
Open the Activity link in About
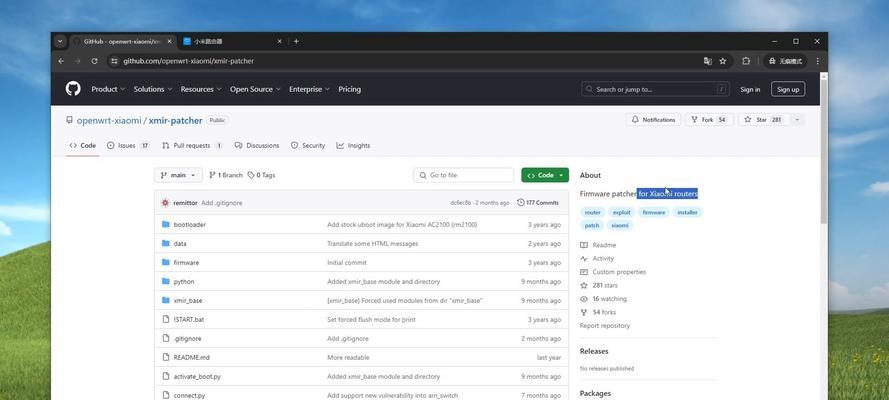pos(597,258)
